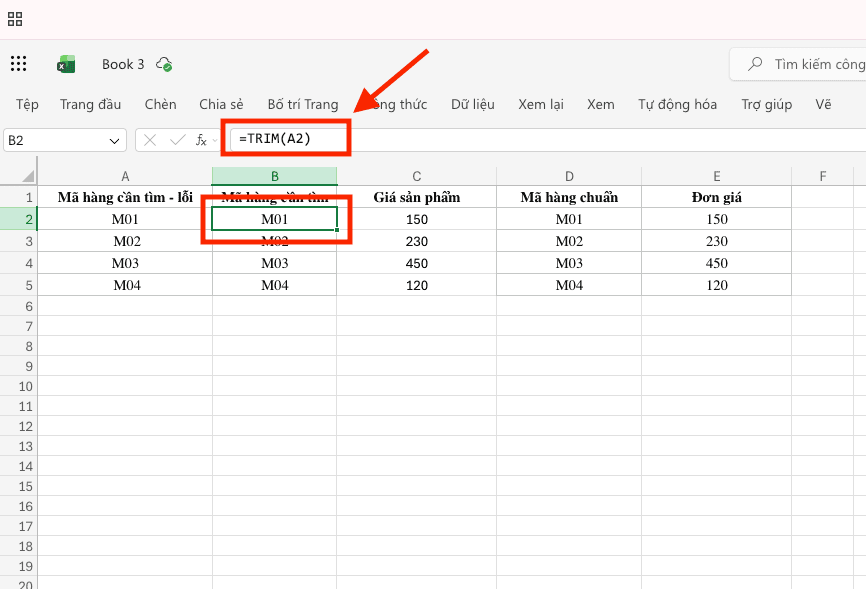Select row 5 header

(19, 285)
